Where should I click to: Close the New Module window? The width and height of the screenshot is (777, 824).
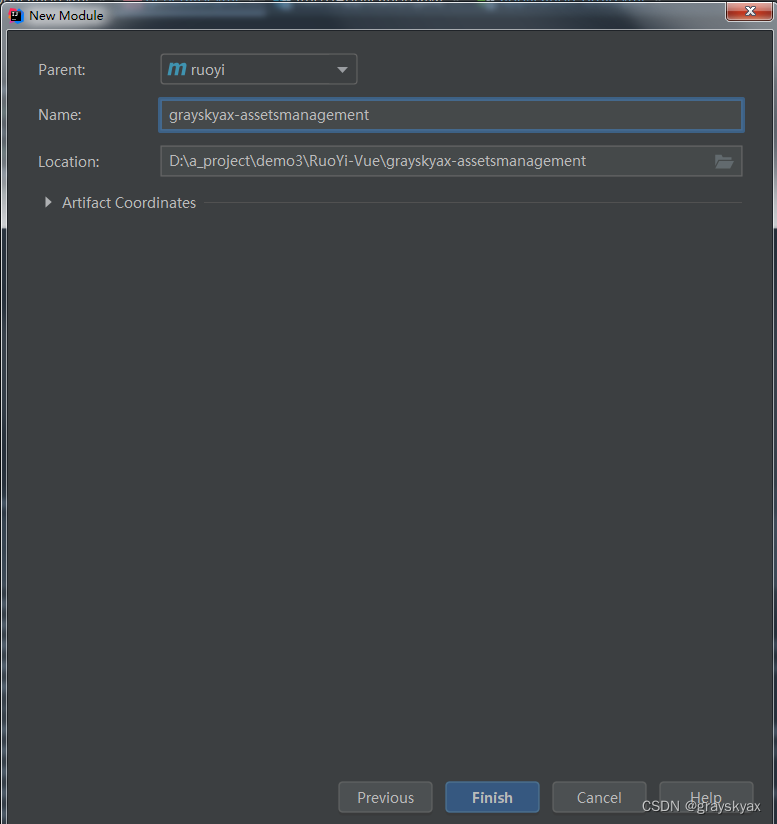point(750,11)
